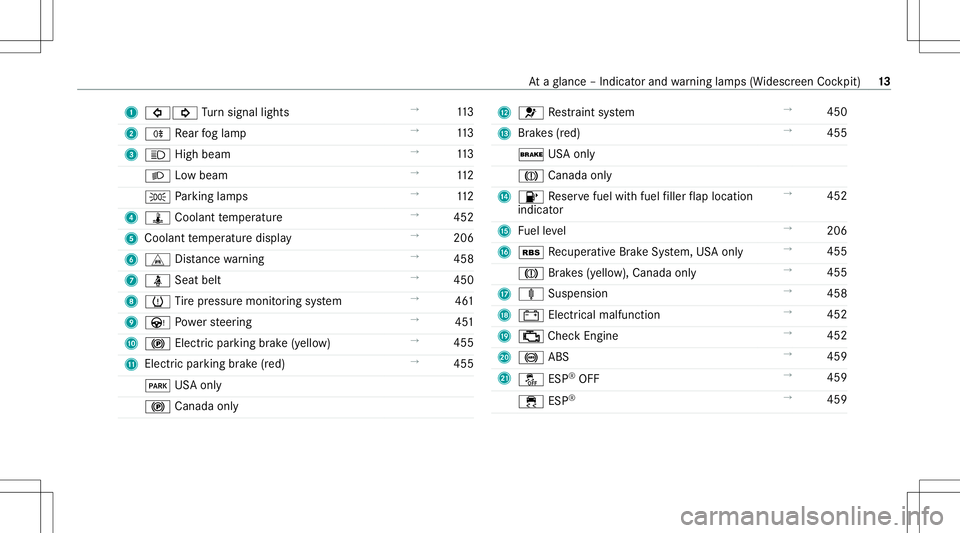Follow arrow link for Restraint system
The width and height of the screenshot is (960, 533).
788,110
